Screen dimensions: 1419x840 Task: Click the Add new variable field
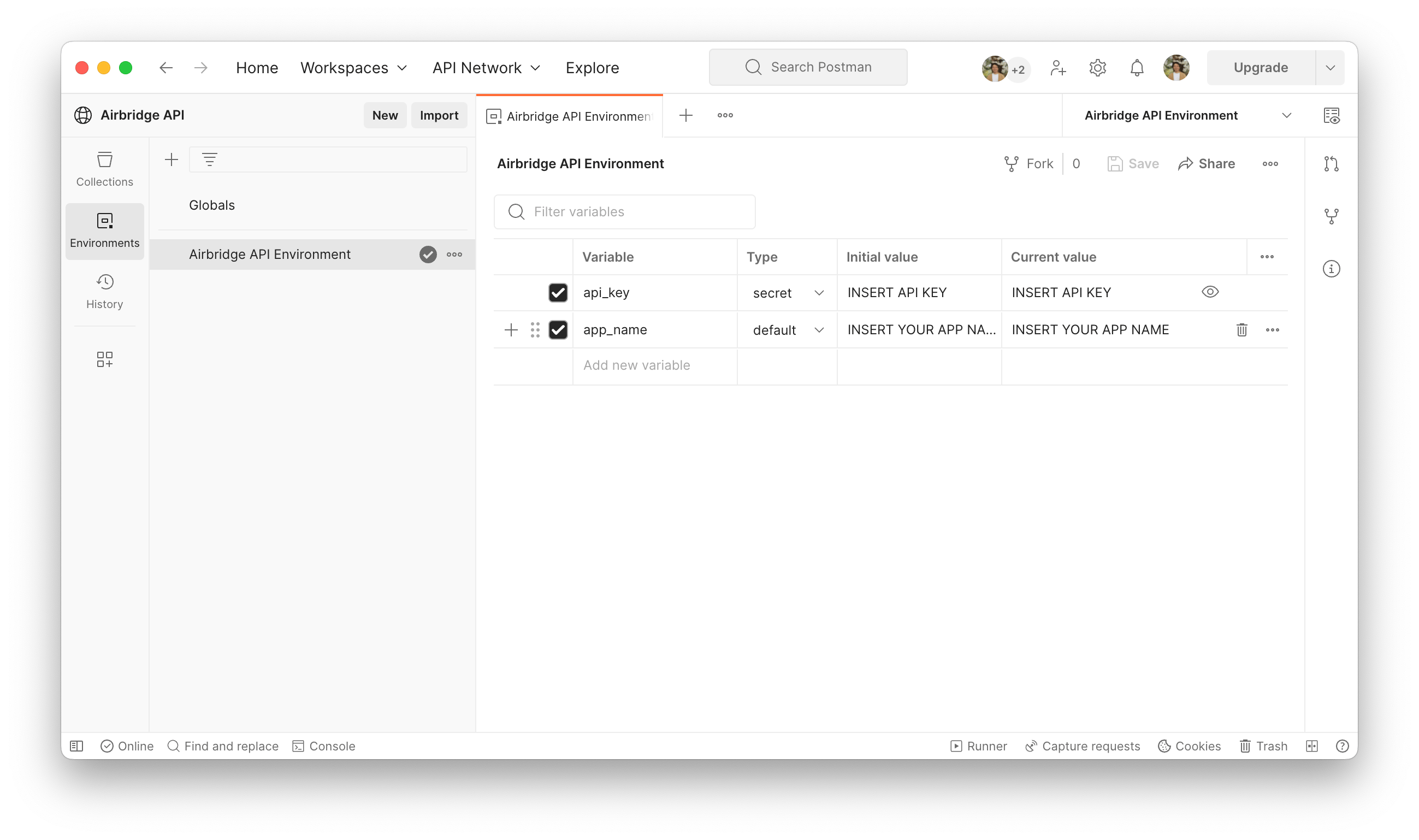[x=655, y=366]
